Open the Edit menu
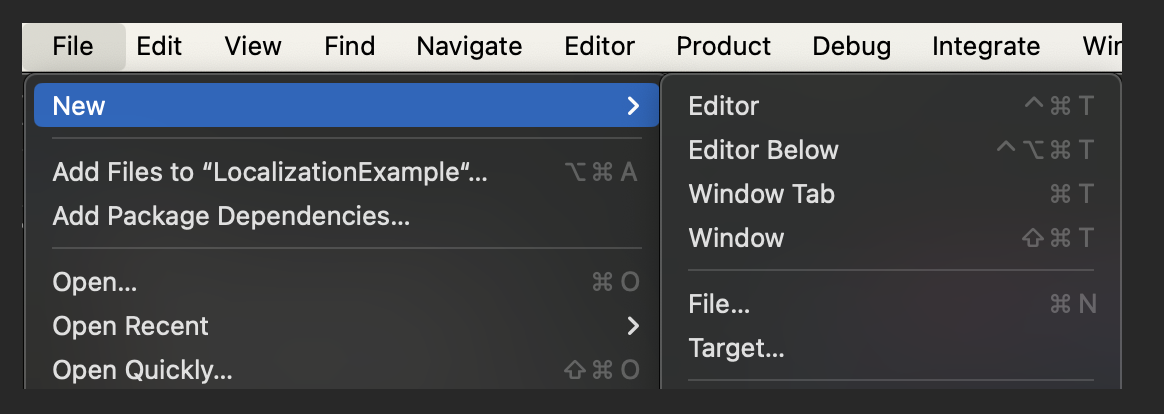Image resolution: width=1164 pixels, height=414 pixels. pos(159,47)
